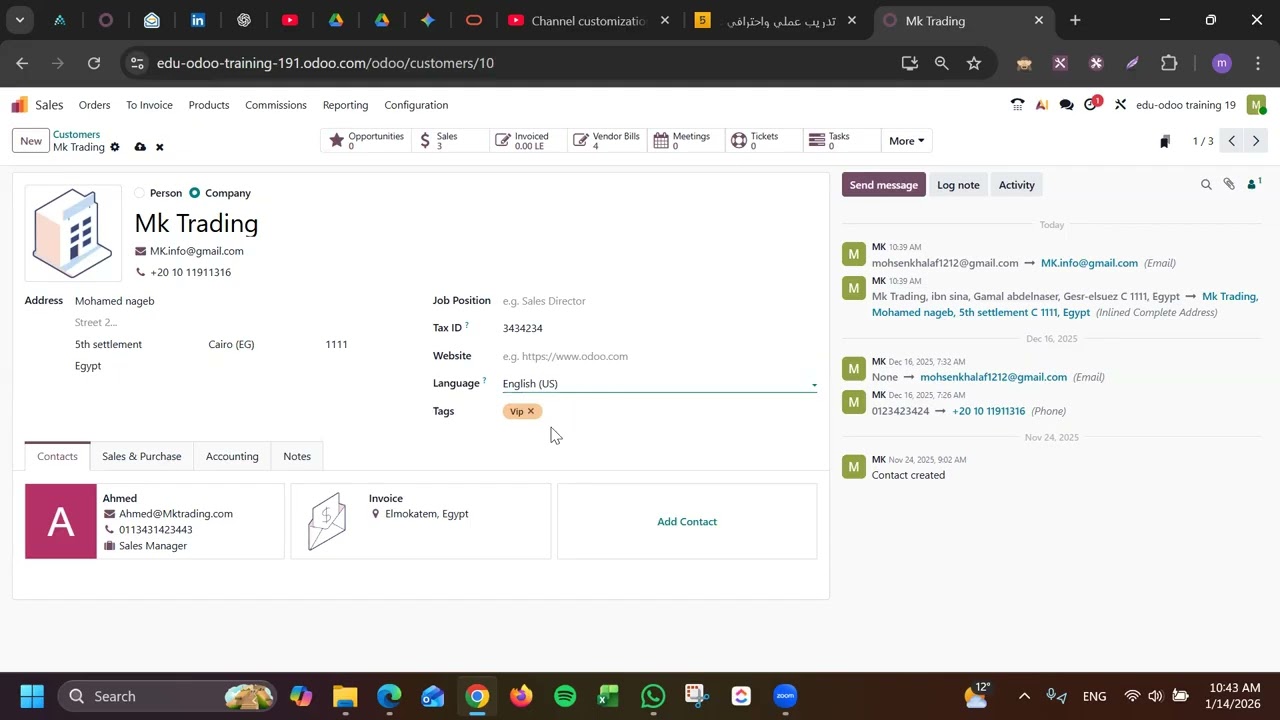Switch to the Notes tab
1280x720 pixels.
(x=297, y=456)
